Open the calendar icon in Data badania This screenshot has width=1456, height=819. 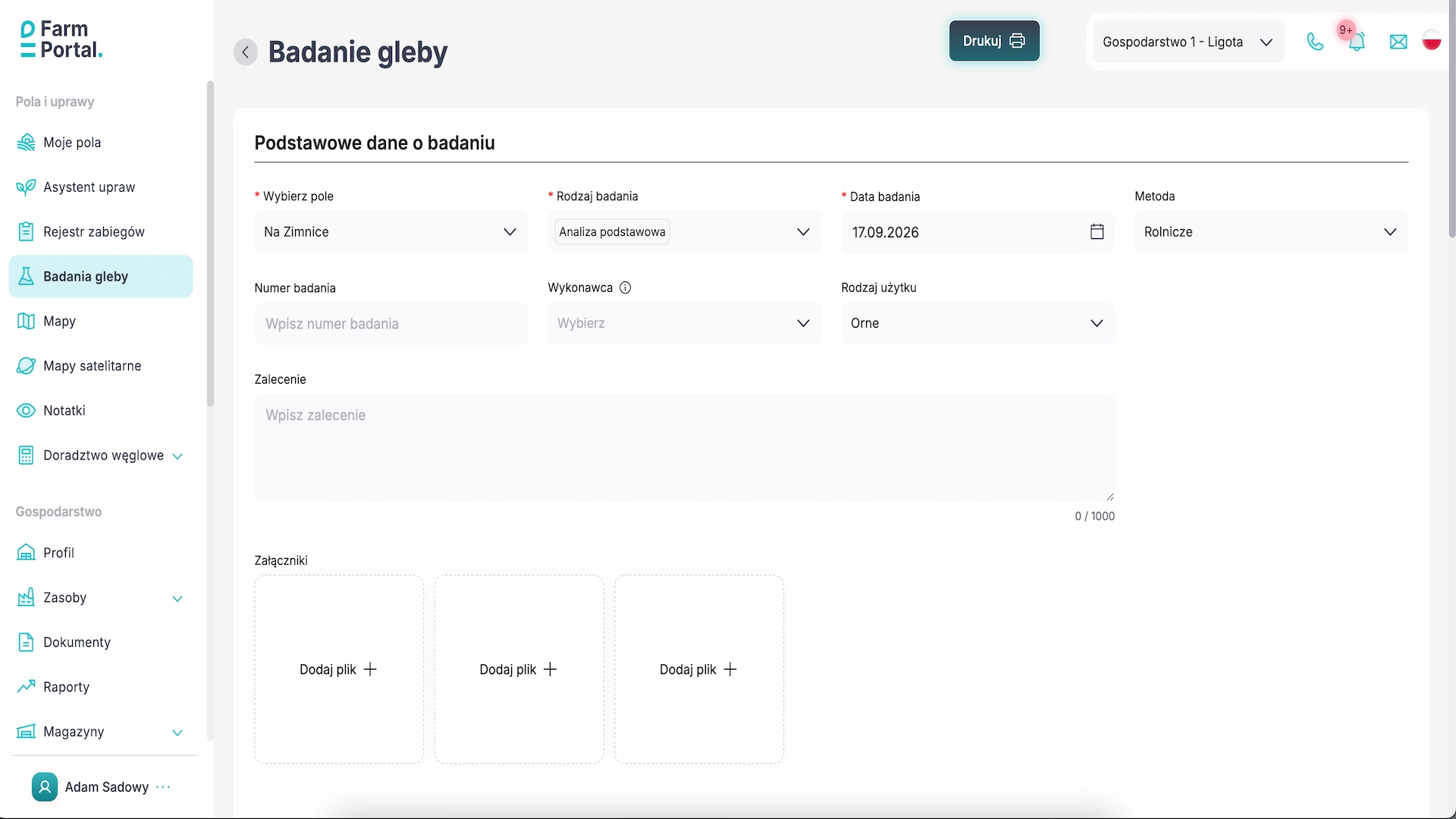pos(1097,231)
